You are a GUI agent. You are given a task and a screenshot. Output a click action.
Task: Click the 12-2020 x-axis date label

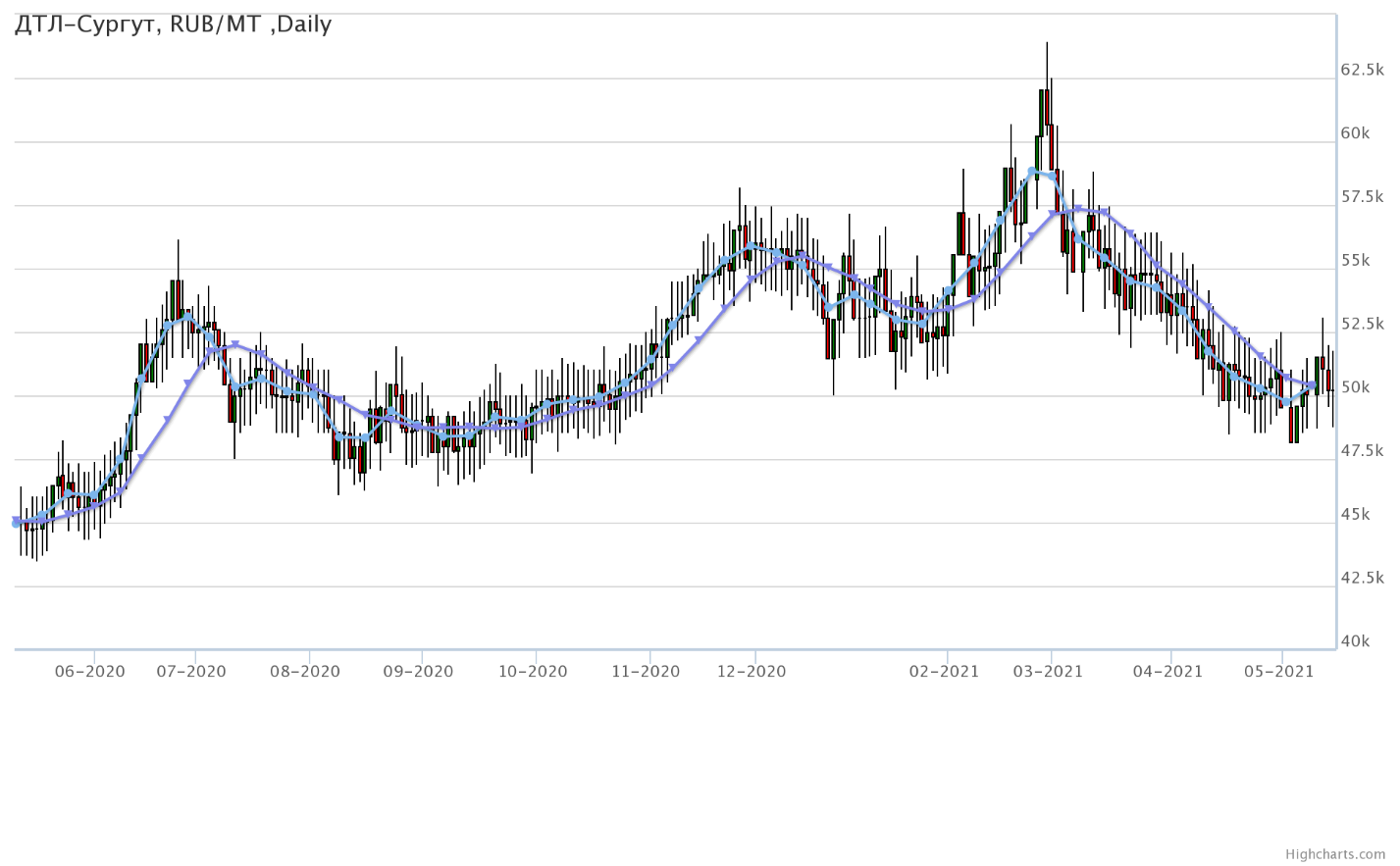(752, 672)
